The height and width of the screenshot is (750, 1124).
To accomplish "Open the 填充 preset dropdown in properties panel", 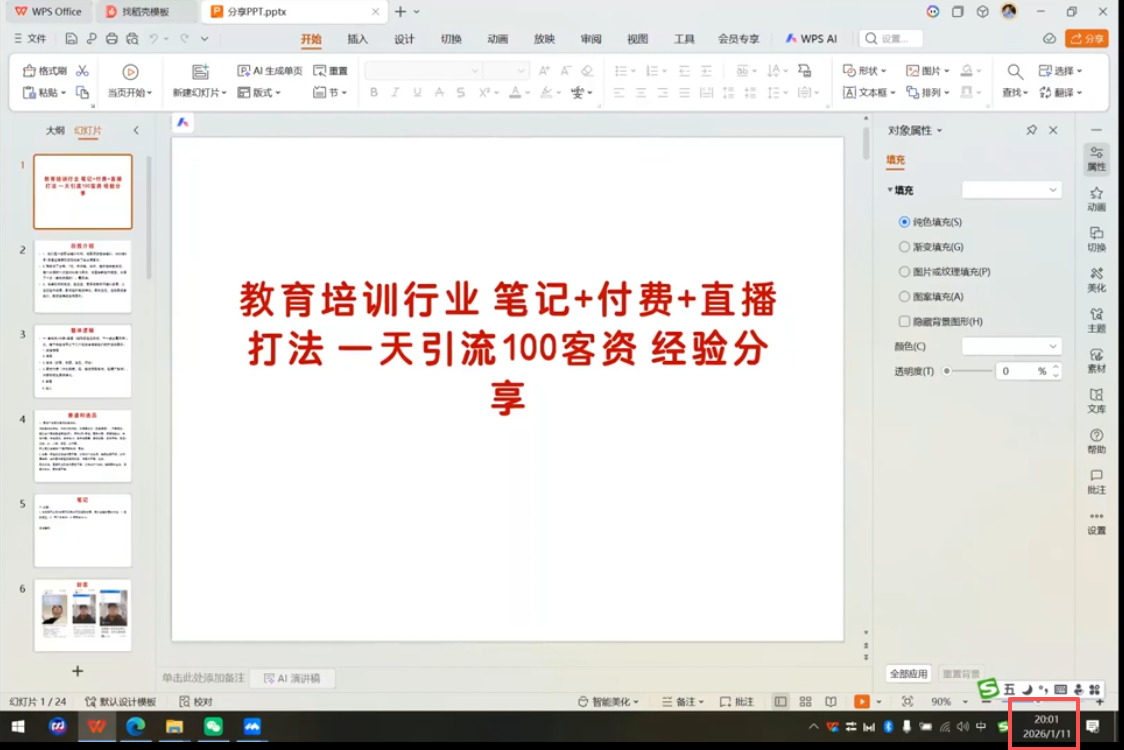I will tap(1010, 190).
